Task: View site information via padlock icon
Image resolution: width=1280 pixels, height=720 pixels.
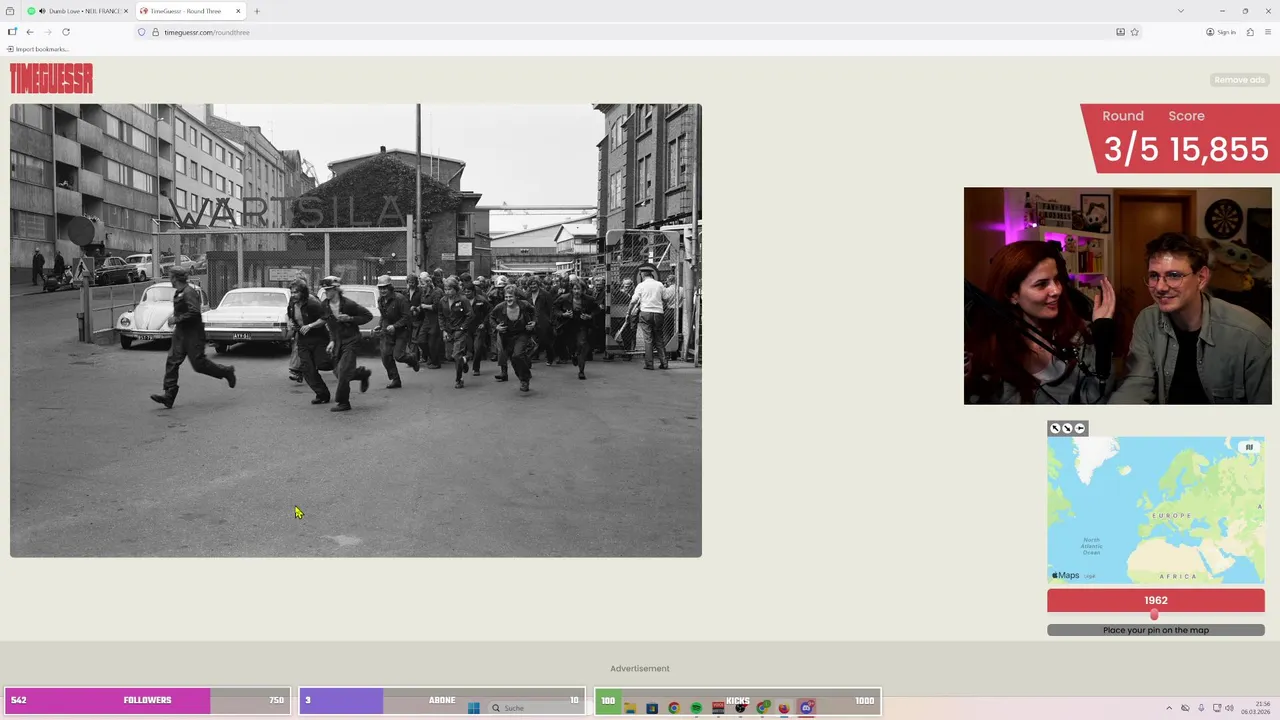Action: pos(155,32)
